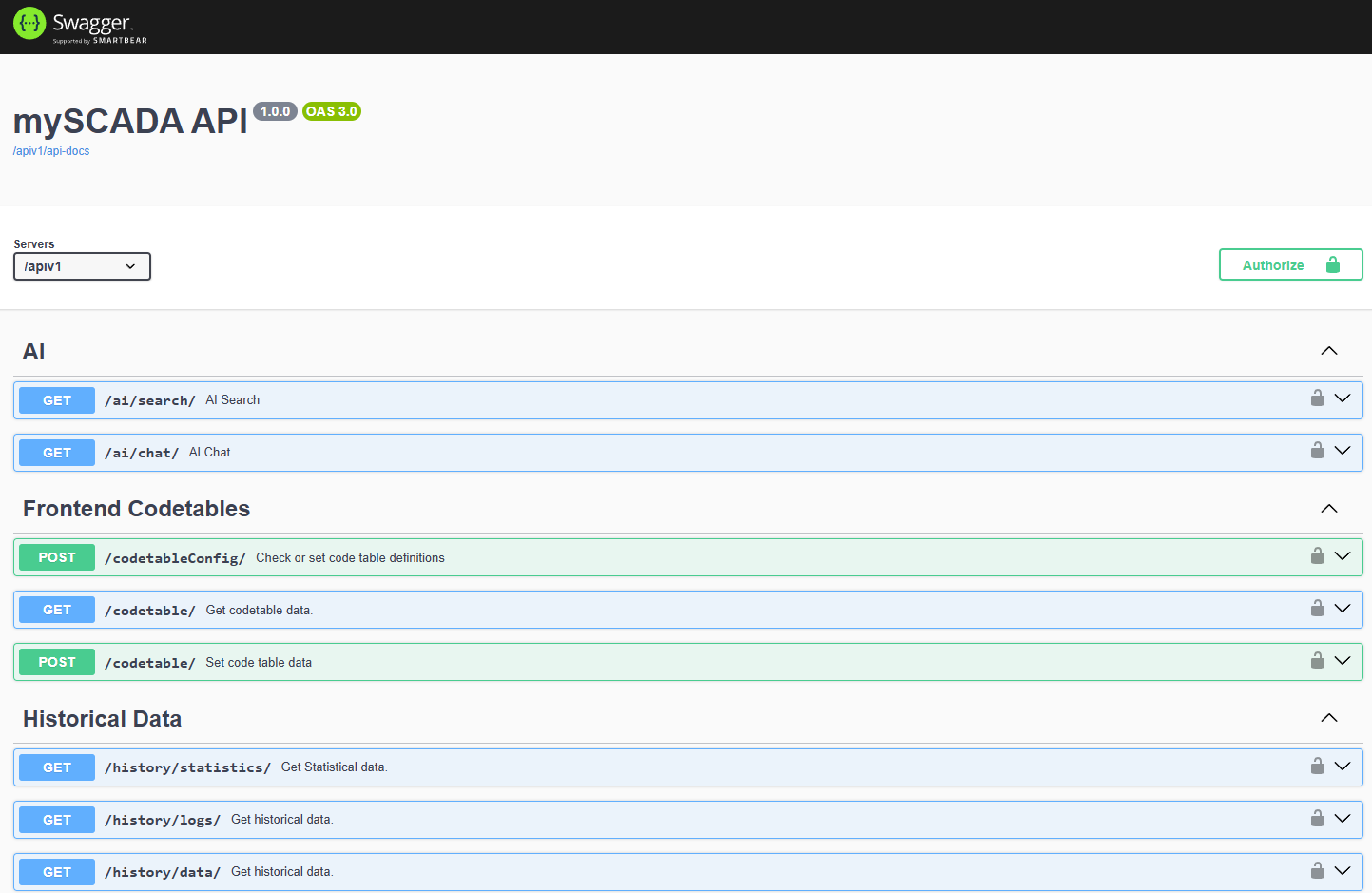The width and height of the screenshot is (1372, 893).
Task: Click the lock icon on /ai/search/ row
Action: pos(1317,398)
